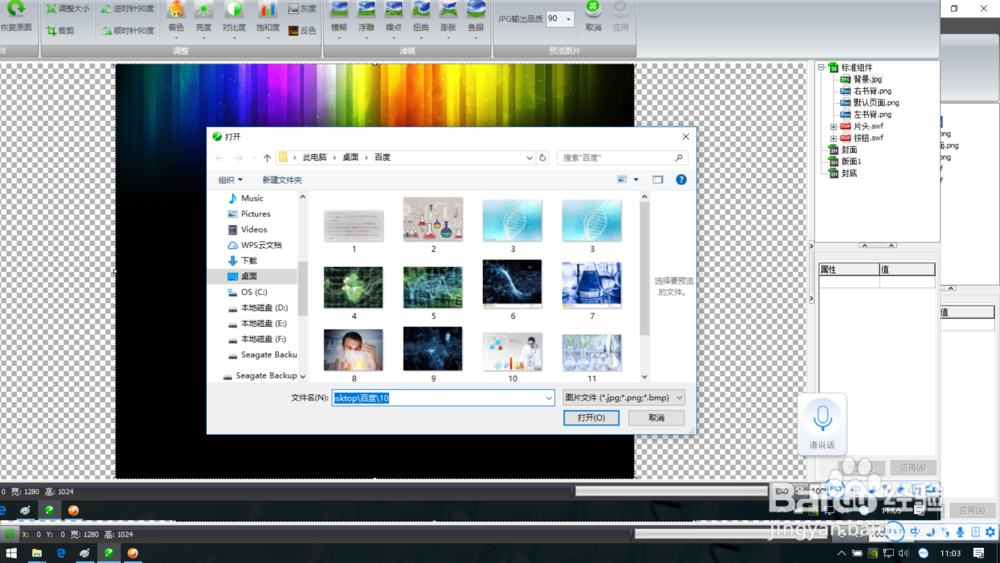Select Music in the sidebar

point(246,198)
